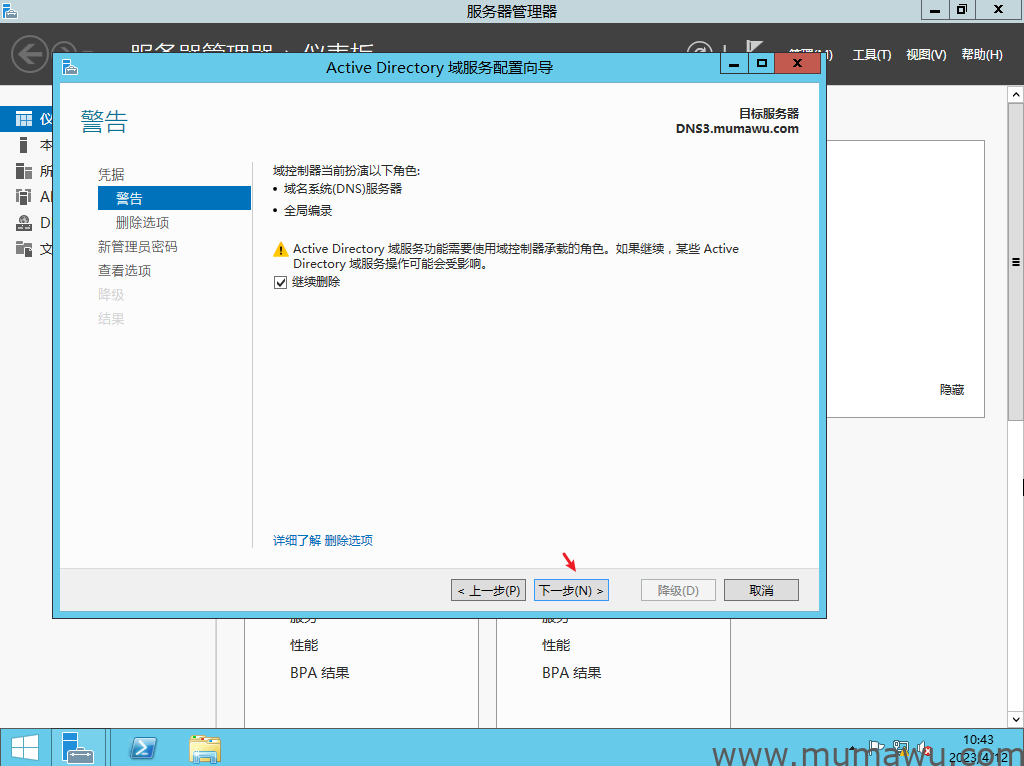Screen dimensions: 1024x766
Task: Click 隐藏 to hide the welcome tile
Action: pyautogui.click(x=952, y=390)
